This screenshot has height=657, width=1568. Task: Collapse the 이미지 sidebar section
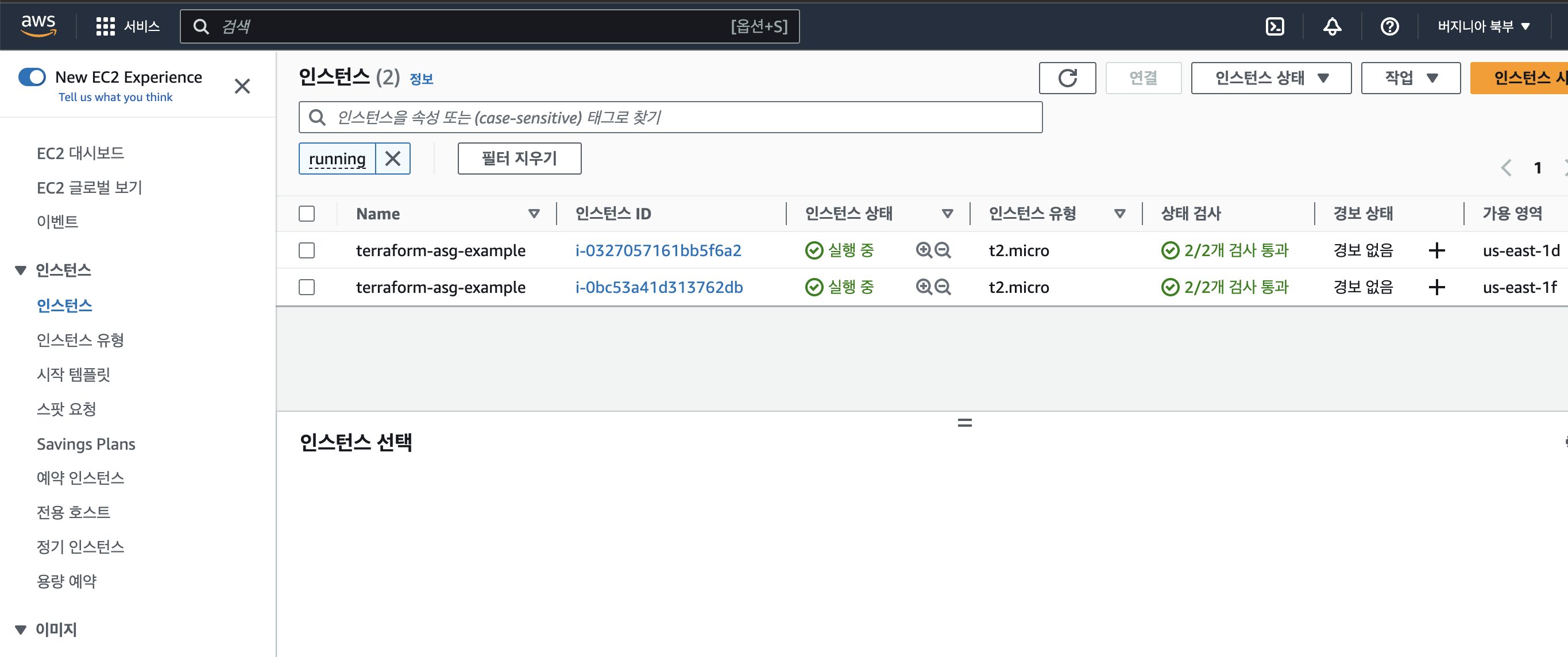click(x=21, y=629)
